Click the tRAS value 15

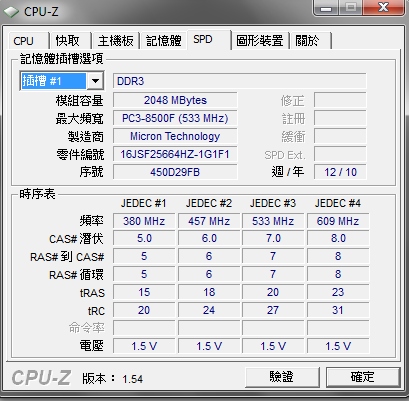pyautogui.click(x=144, y=292)
